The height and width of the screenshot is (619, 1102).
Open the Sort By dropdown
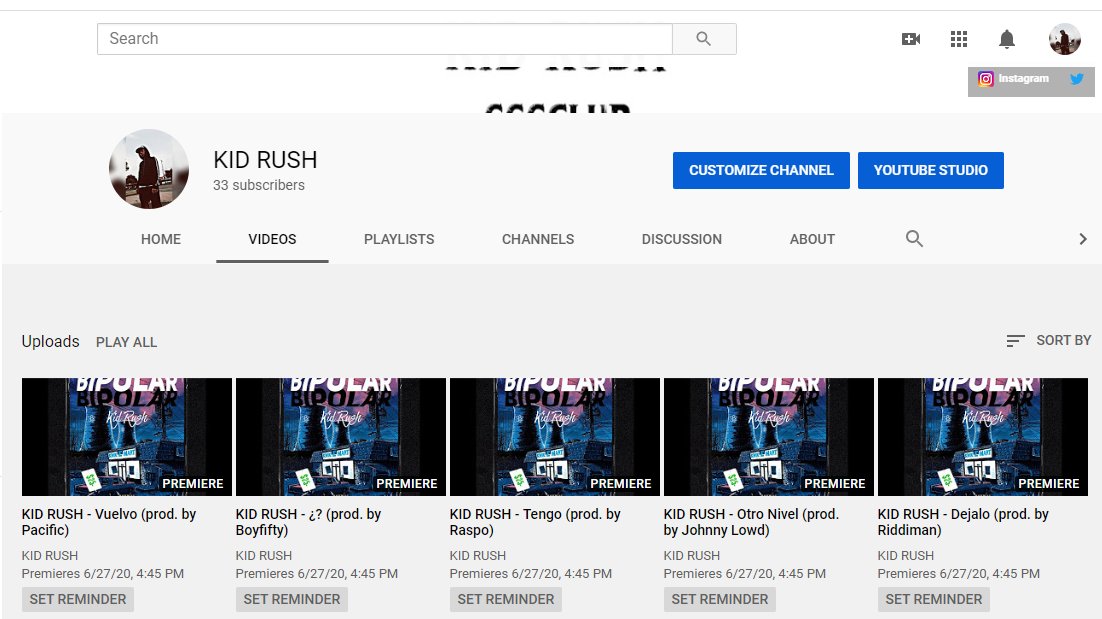pyautogui.click(x=1048, y=341)
